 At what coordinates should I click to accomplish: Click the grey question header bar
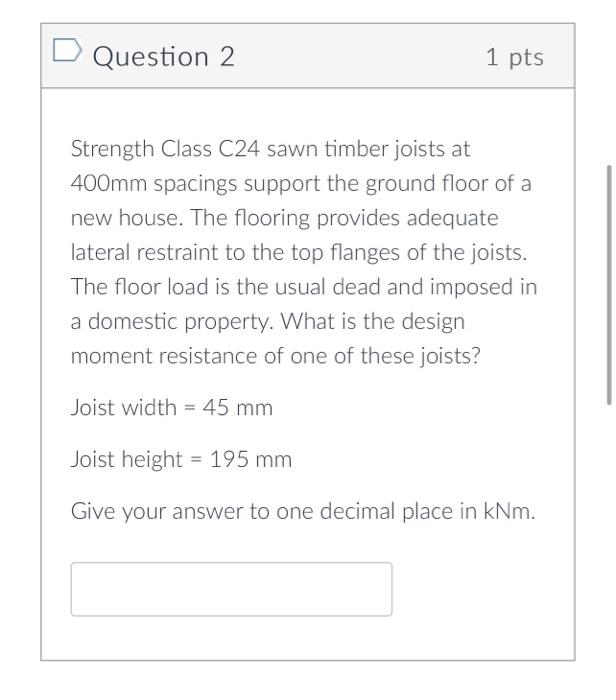coord(308,56)
